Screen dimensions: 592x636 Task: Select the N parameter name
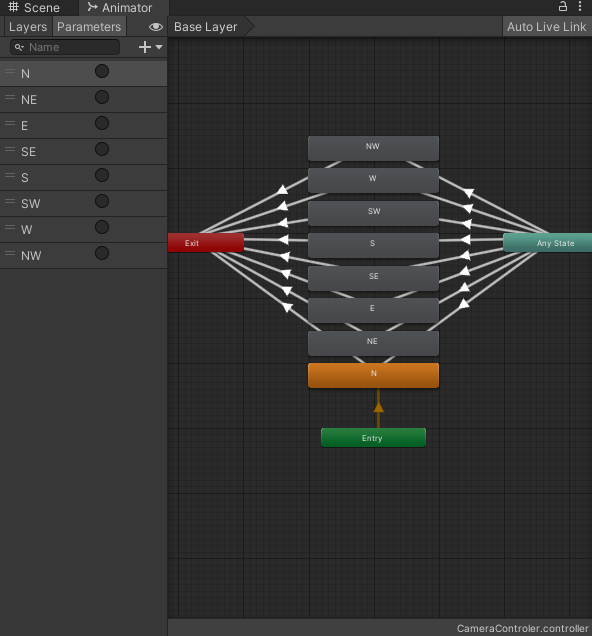click(x=26, y=74)
